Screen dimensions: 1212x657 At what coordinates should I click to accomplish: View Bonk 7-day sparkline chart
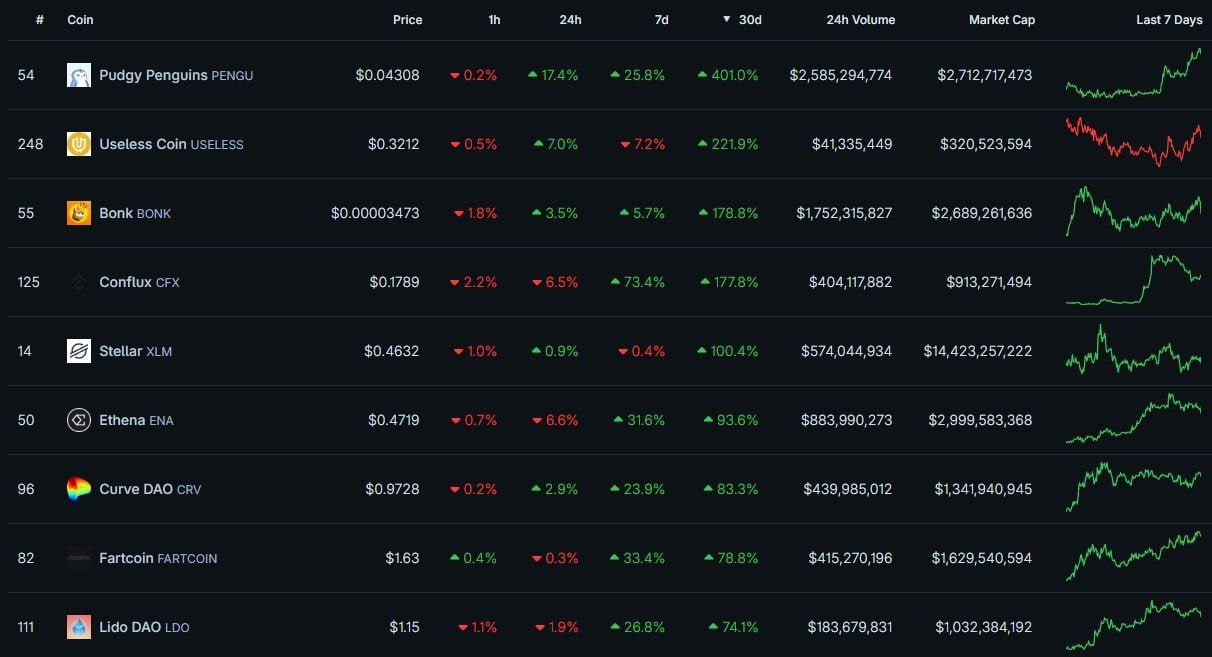click(1134, 211)
